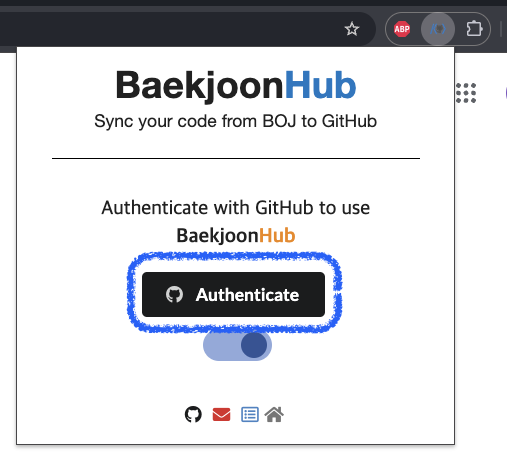
Task: Click the red email envelope icon
Action: click(x=221, y=414)
